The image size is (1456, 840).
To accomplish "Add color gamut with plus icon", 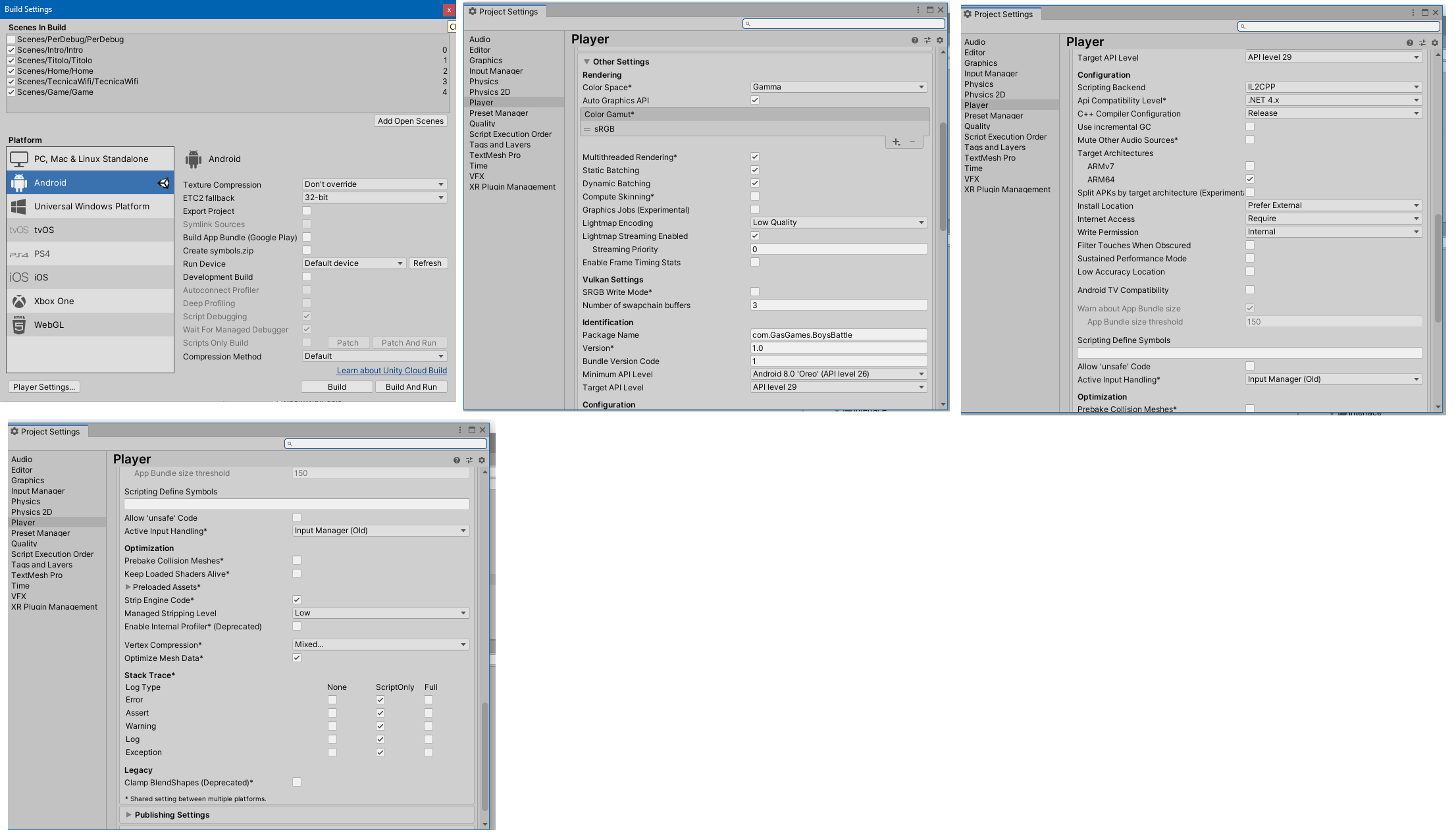I will (896, 142).
